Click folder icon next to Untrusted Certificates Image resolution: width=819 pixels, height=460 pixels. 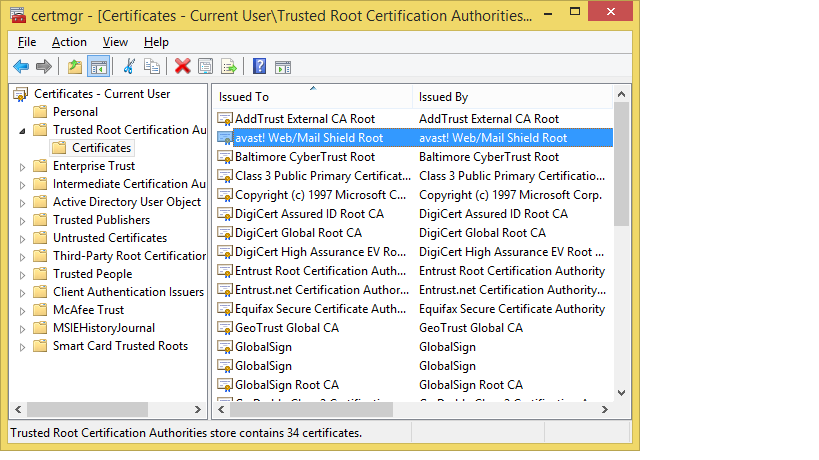(x=40, y=238)
